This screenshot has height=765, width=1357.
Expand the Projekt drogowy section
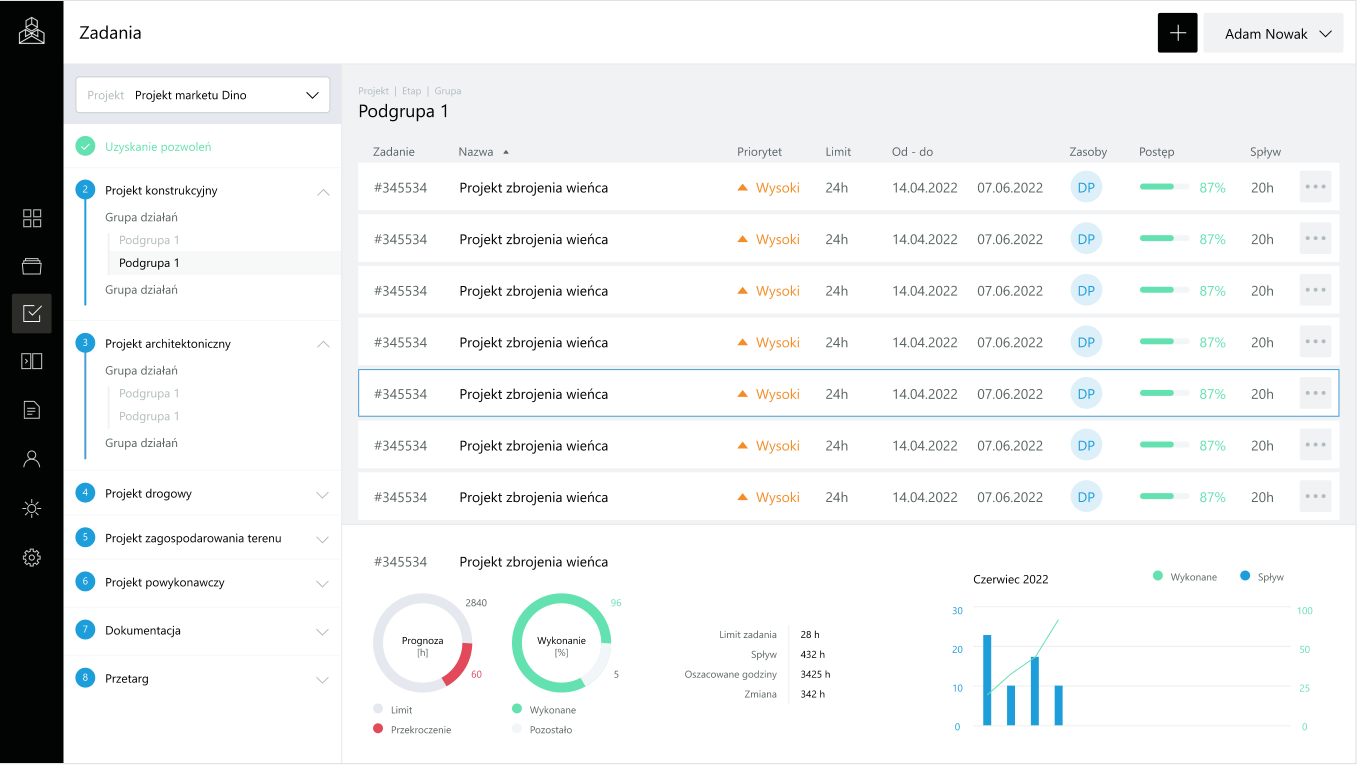322,494
